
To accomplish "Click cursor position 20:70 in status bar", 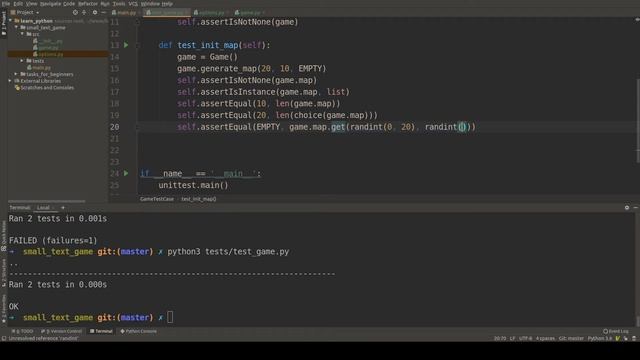I will point(500,338).
